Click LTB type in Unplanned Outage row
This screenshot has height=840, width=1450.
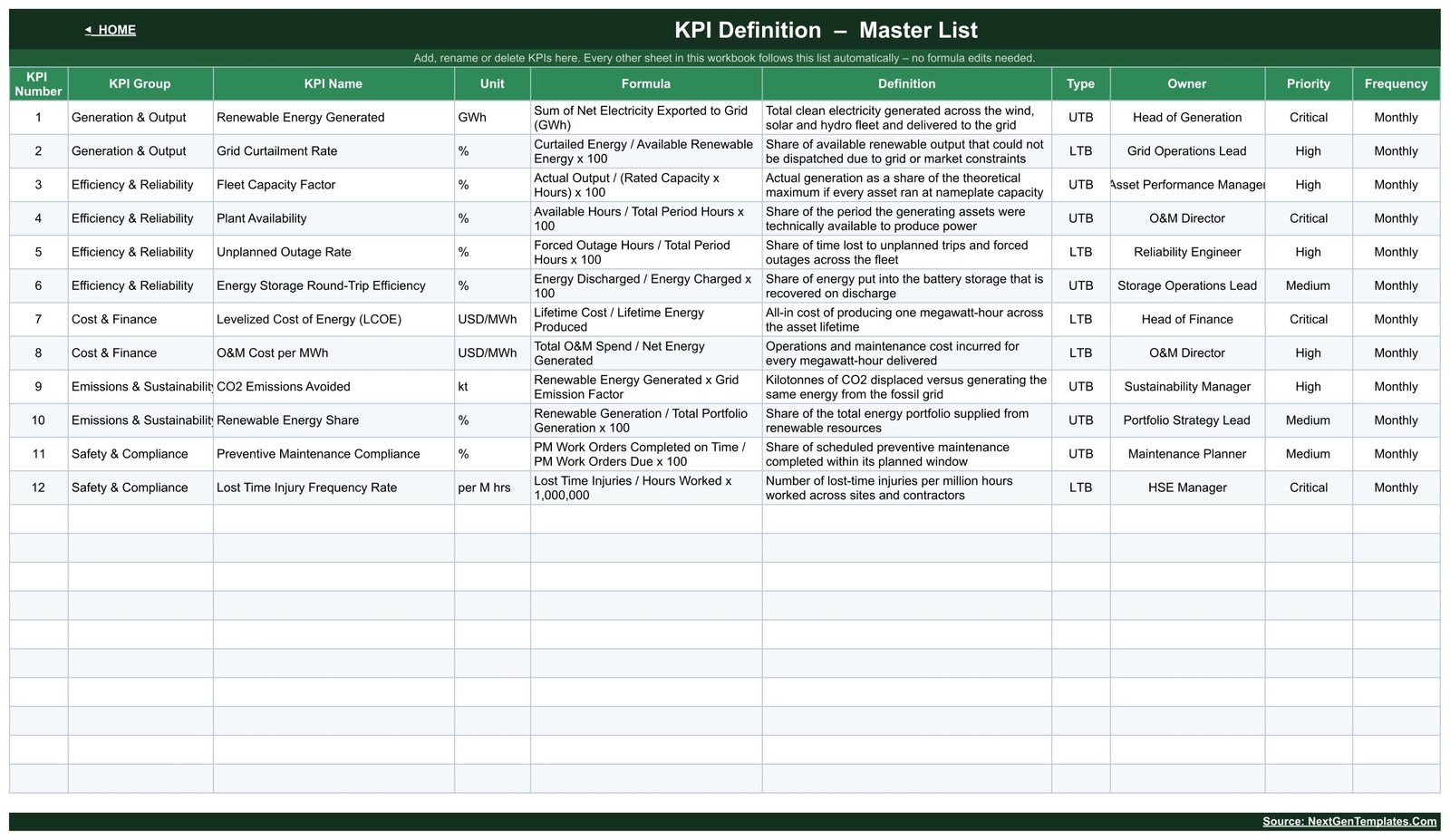point(1080,252)
